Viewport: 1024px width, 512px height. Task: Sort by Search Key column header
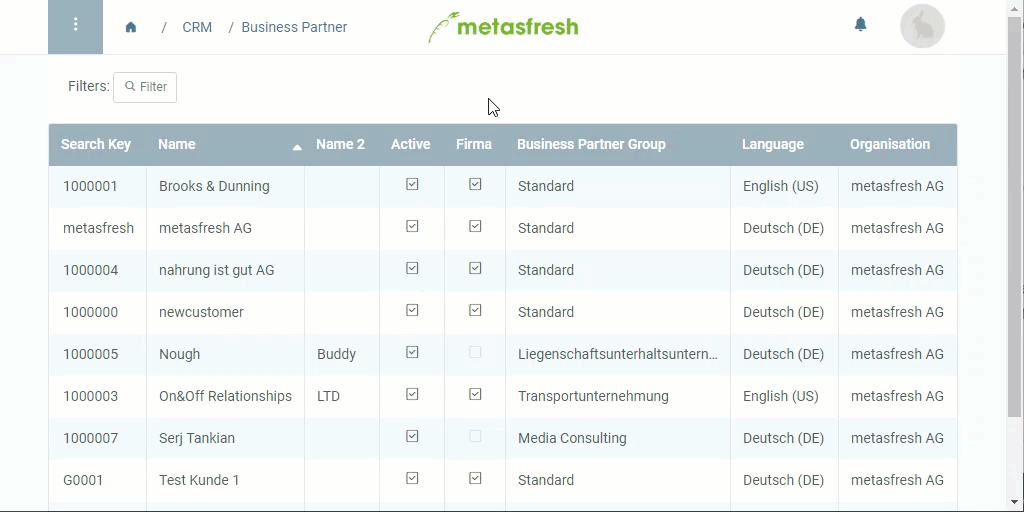(x=96, y=144)
